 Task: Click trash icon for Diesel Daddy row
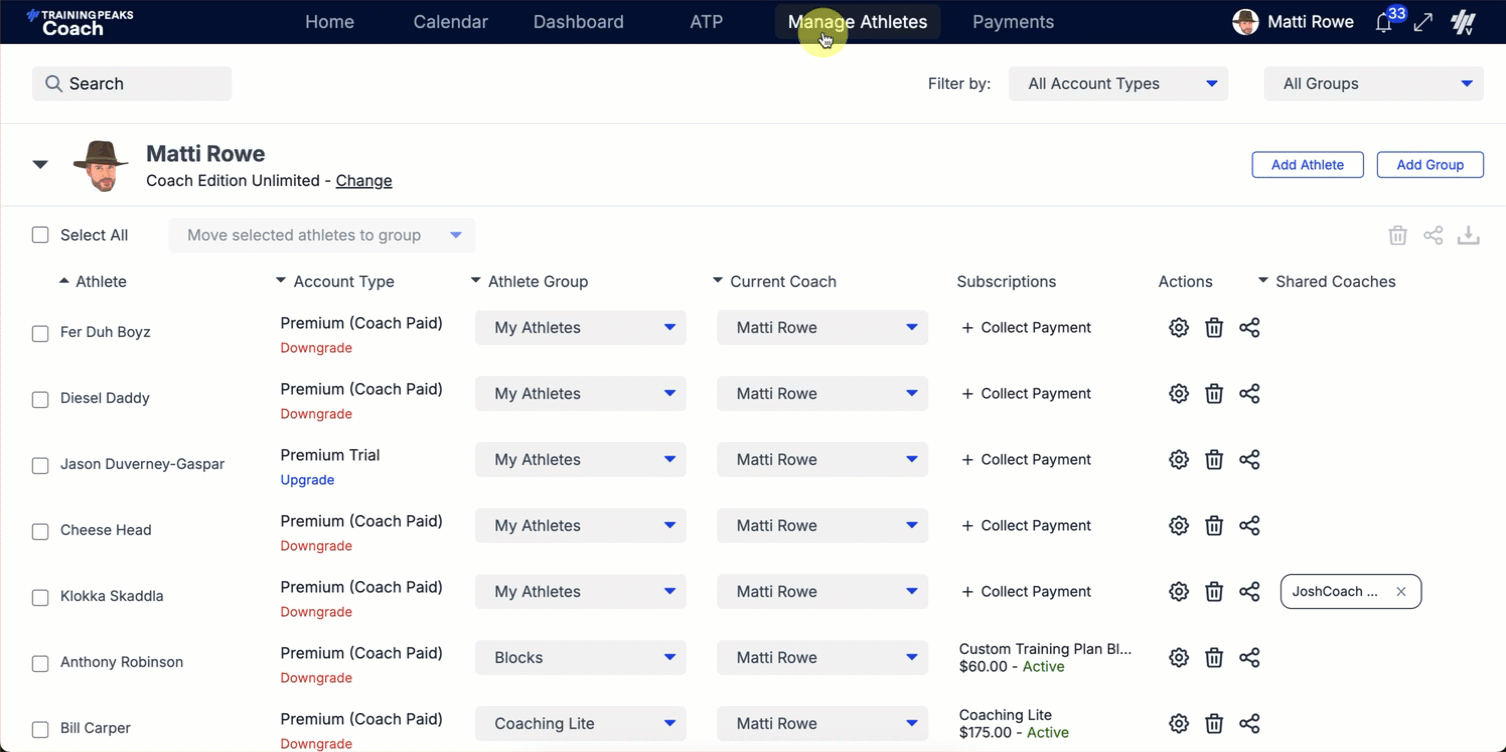point(1214,394)
